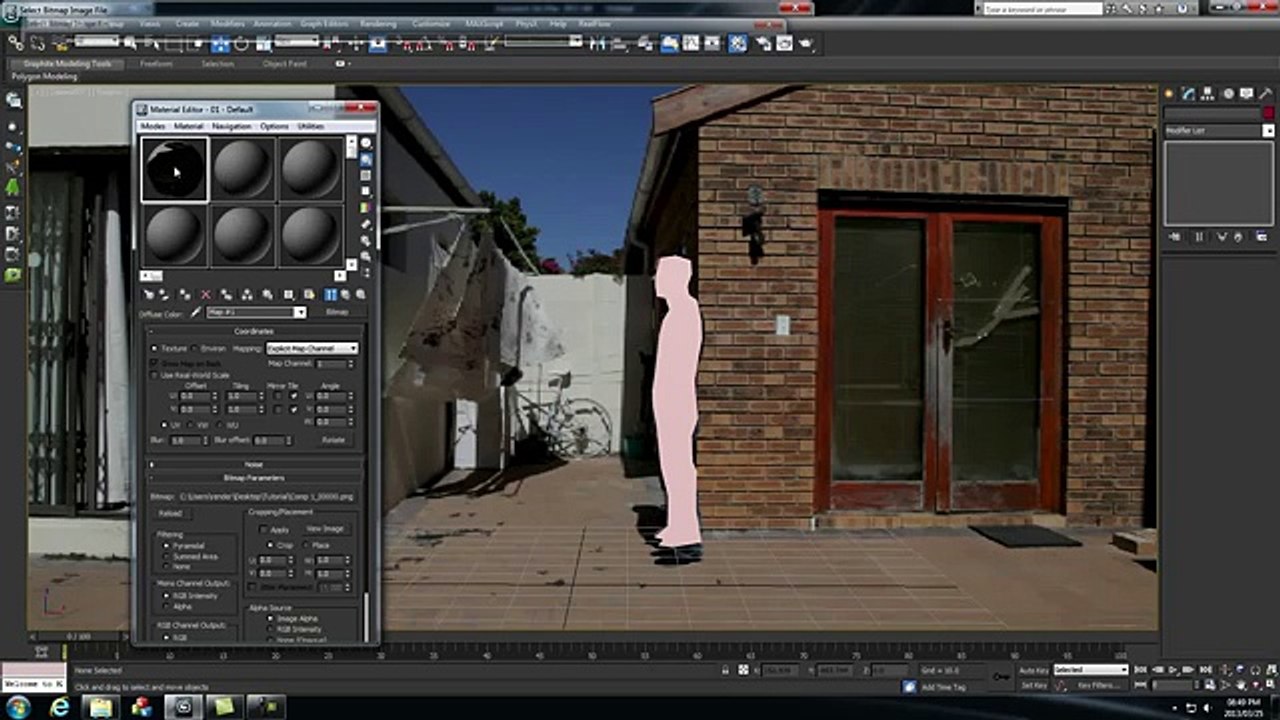Select the Pyramidal filtering option

[x=167, y=546]
